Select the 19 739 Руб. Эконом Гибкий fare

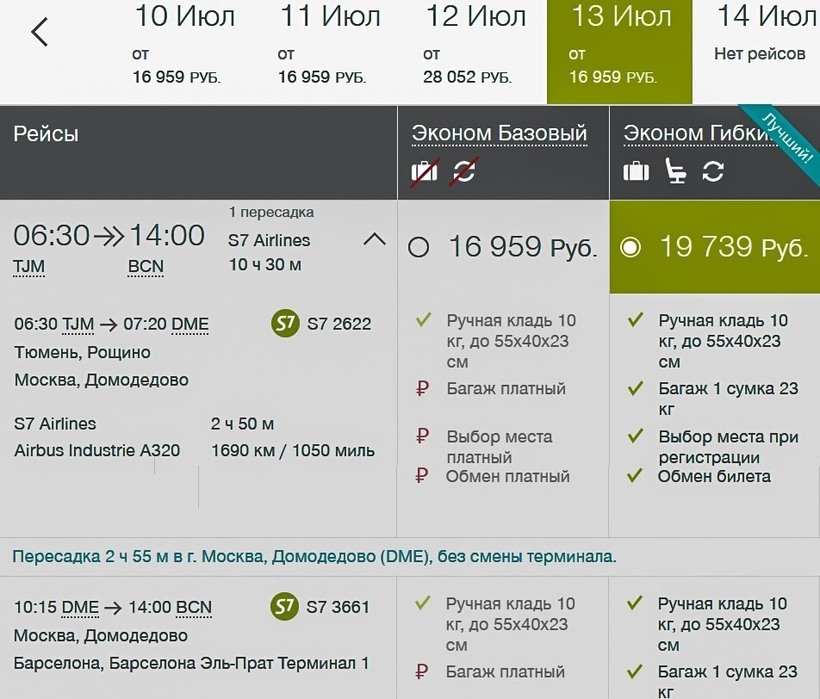click(x=630, y=247)
